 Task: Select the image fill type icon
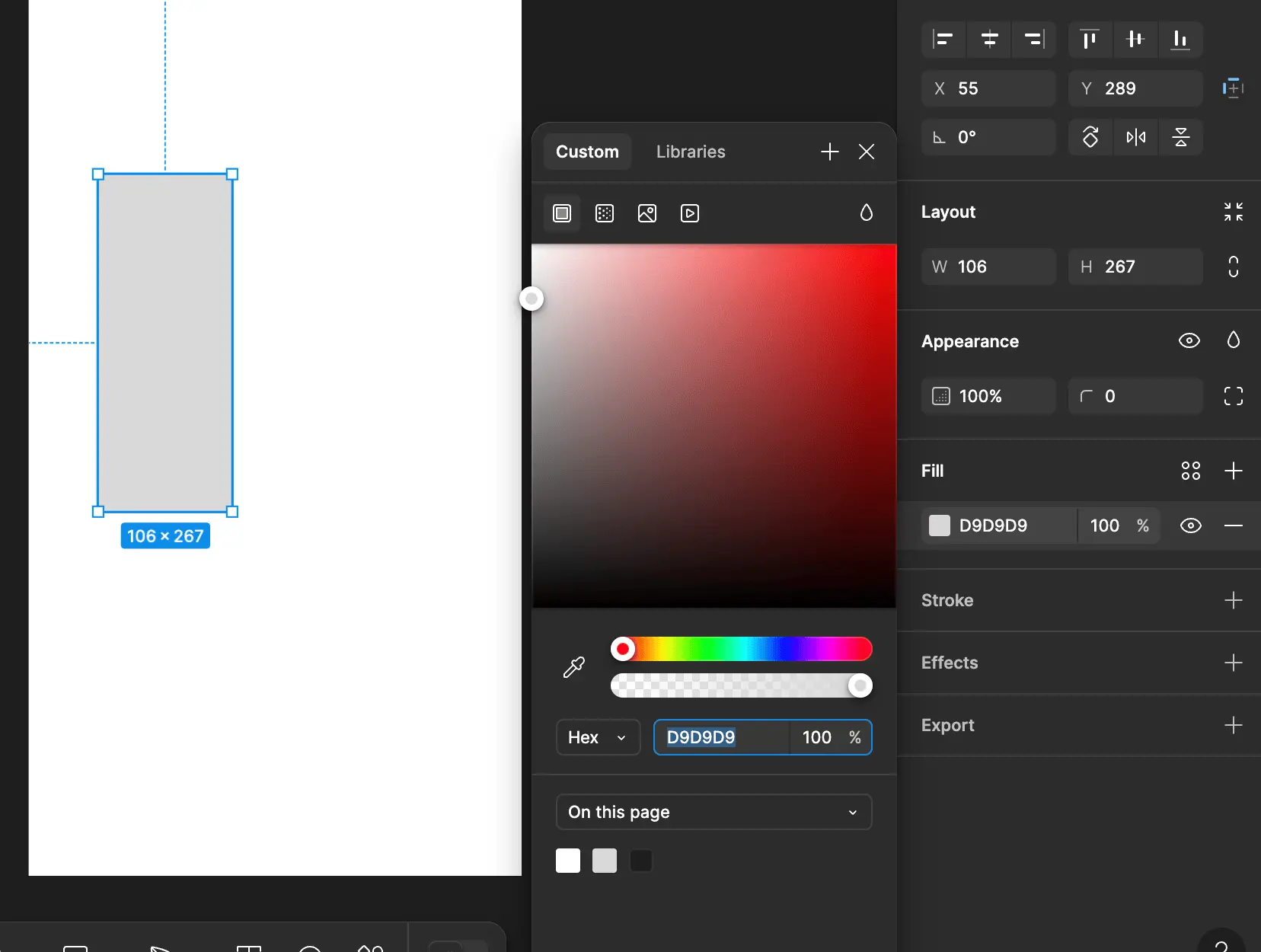(647, 213)
